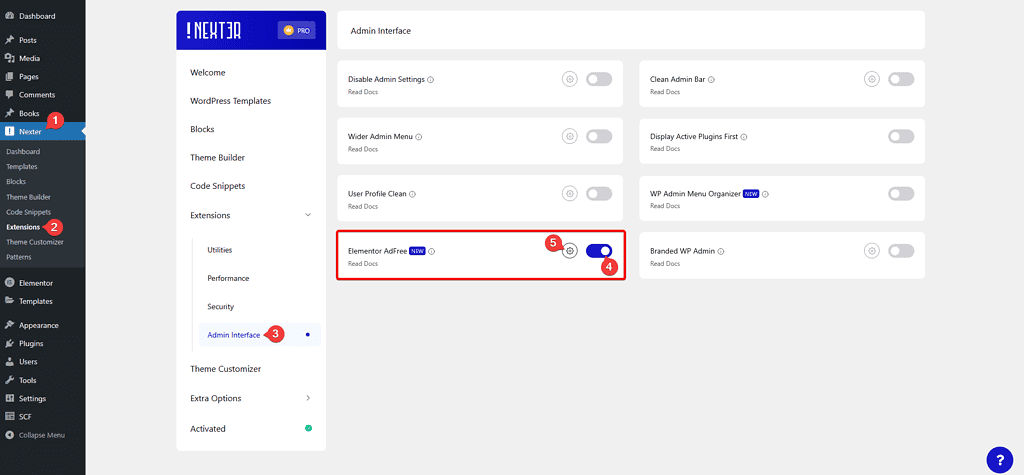
Task: Click info icon beside WP Admin Menu Organizer
Action: click(x=765, y=194)
